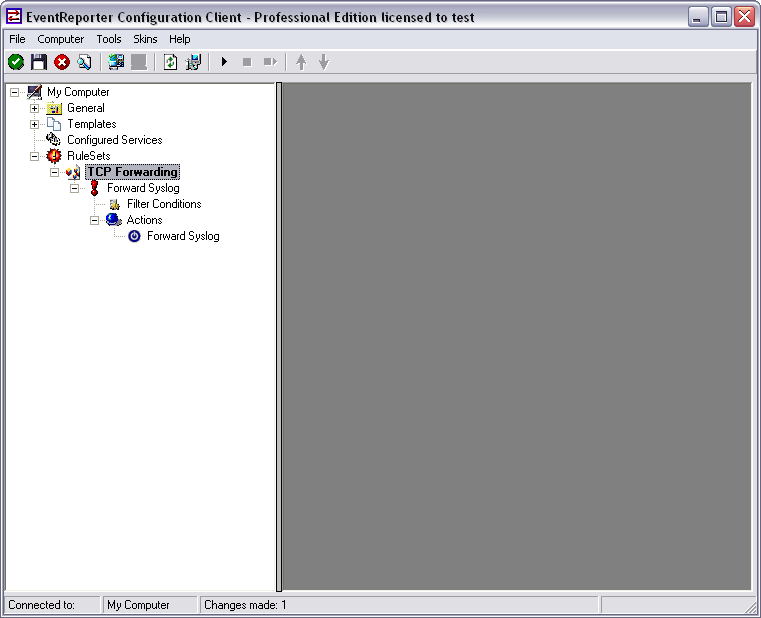
Task: Collapse the RuleSets tree node
Action: (34, 156)
